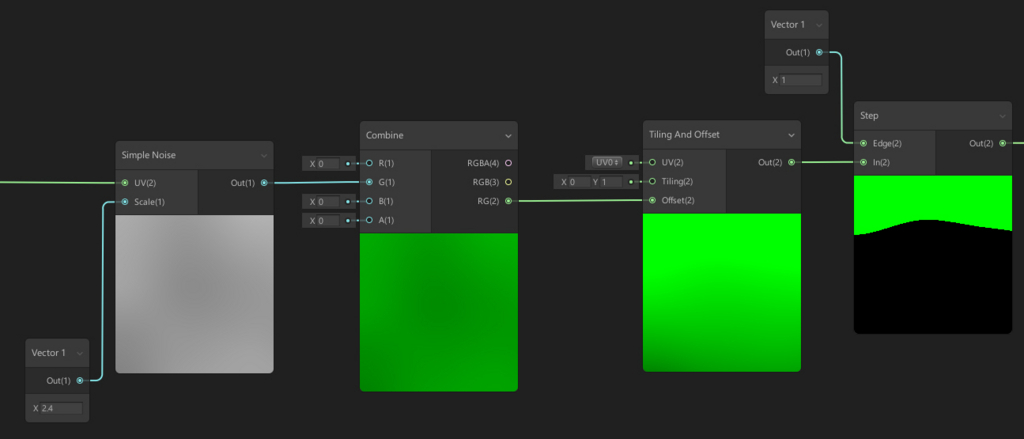The height and width of the screenshot is (439, 1024).
Task: Click the Simple Noise UV(2) input port
Action: [x=125, y=183]
